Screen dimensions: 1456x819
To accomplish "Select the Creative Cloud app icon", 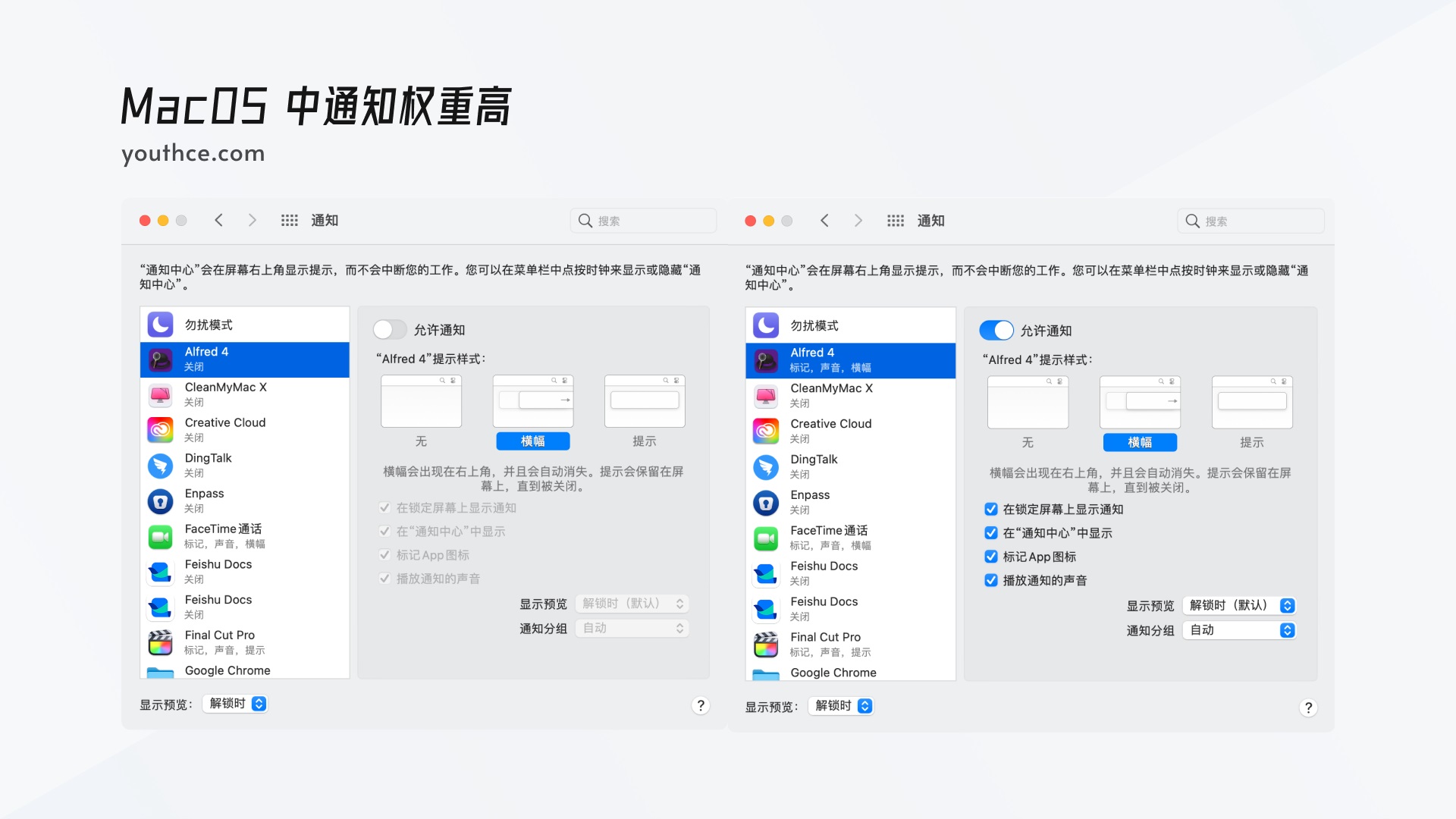I will [x=160, y=429].
